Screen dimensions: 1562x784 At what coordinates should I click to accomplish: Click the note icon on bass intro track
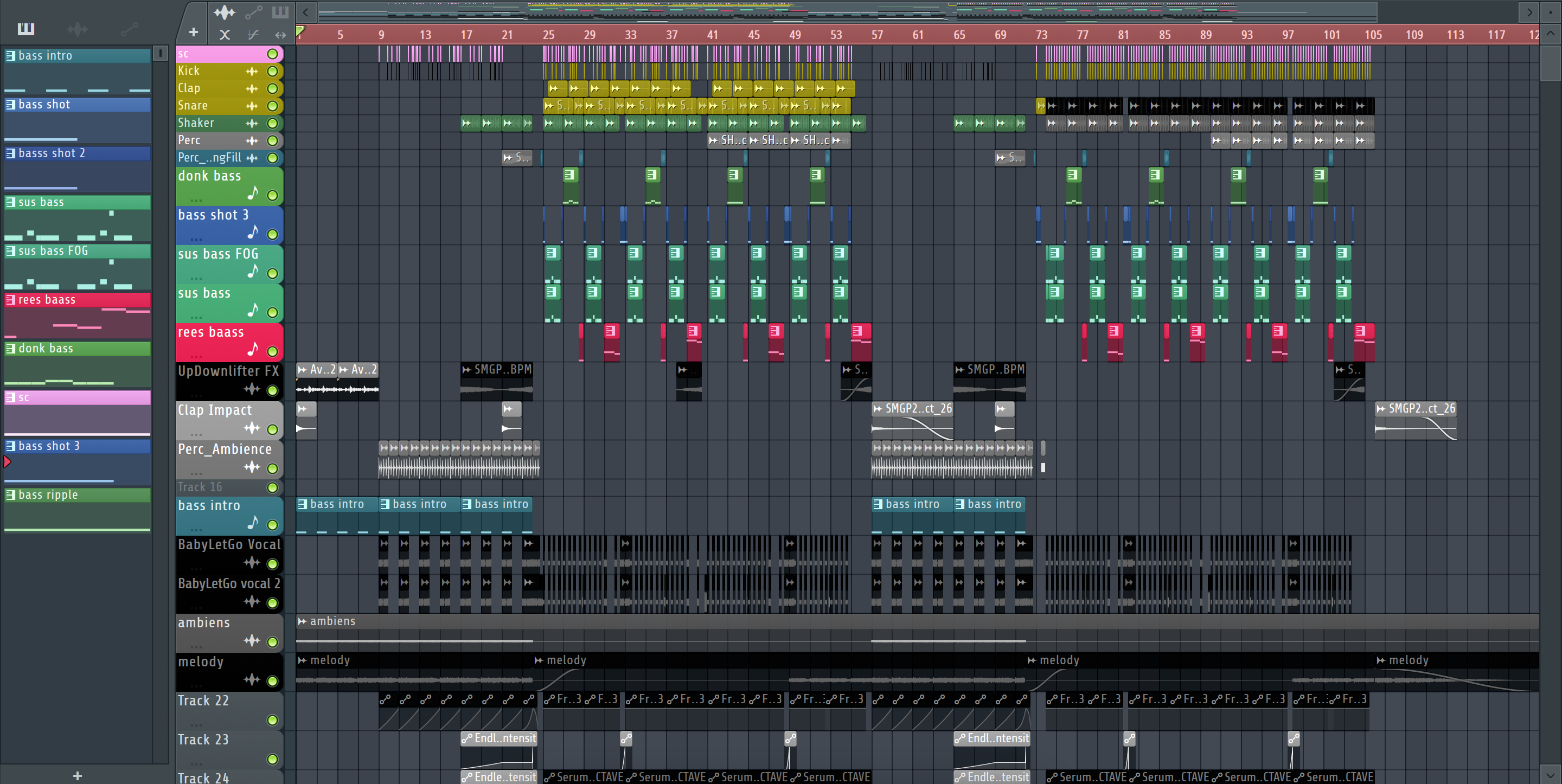coord(253,522)
